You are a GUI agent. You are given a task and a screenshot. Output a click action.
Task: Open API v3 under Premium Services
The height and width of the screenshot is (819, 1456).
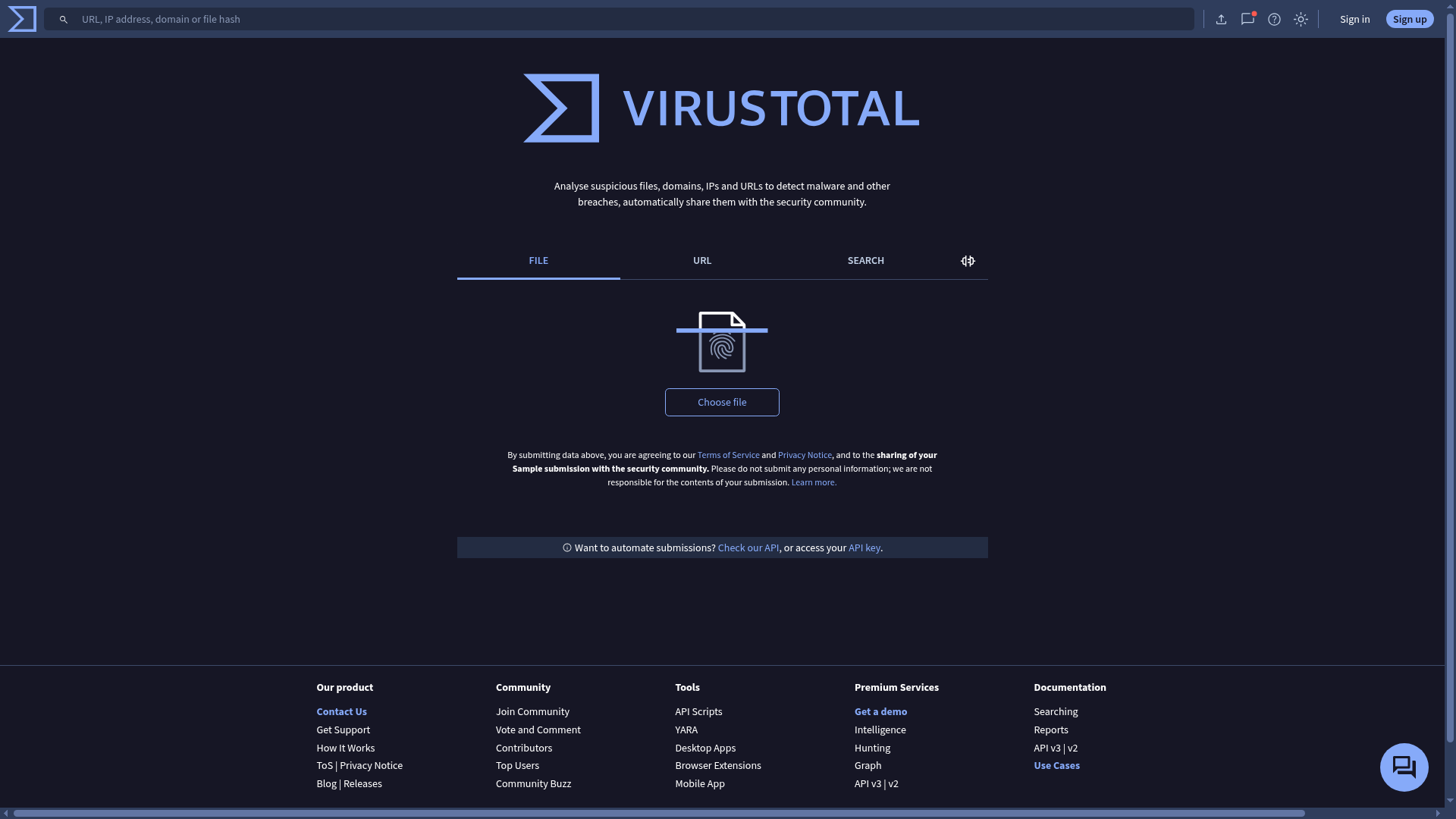tap(868, 784)
